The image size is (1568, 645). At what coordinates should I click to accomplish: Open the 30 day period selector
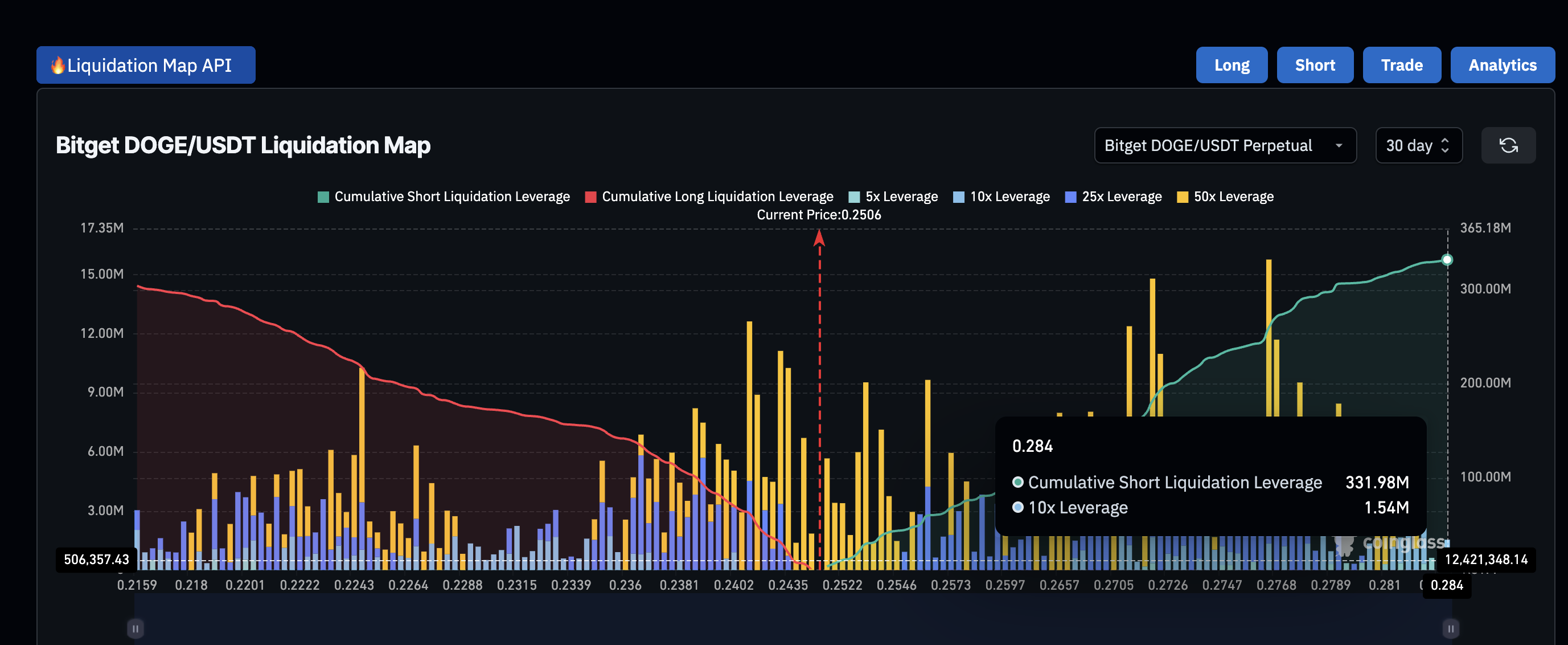pos(1409,145)
